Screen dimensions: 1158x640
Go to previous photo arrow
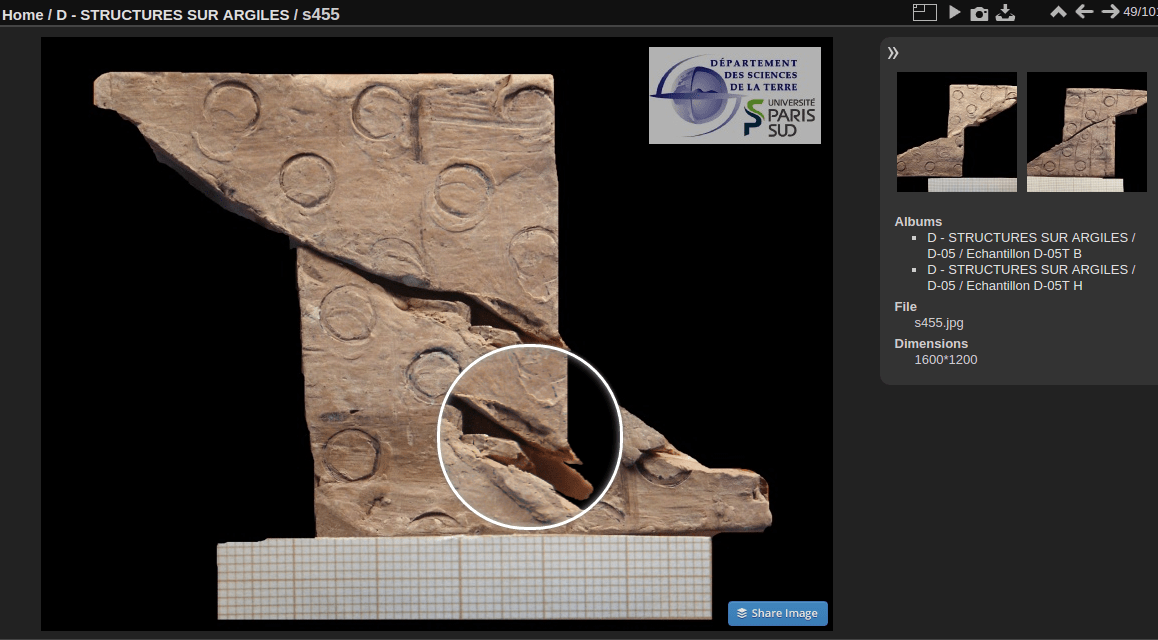click(x=1084, y=12)
